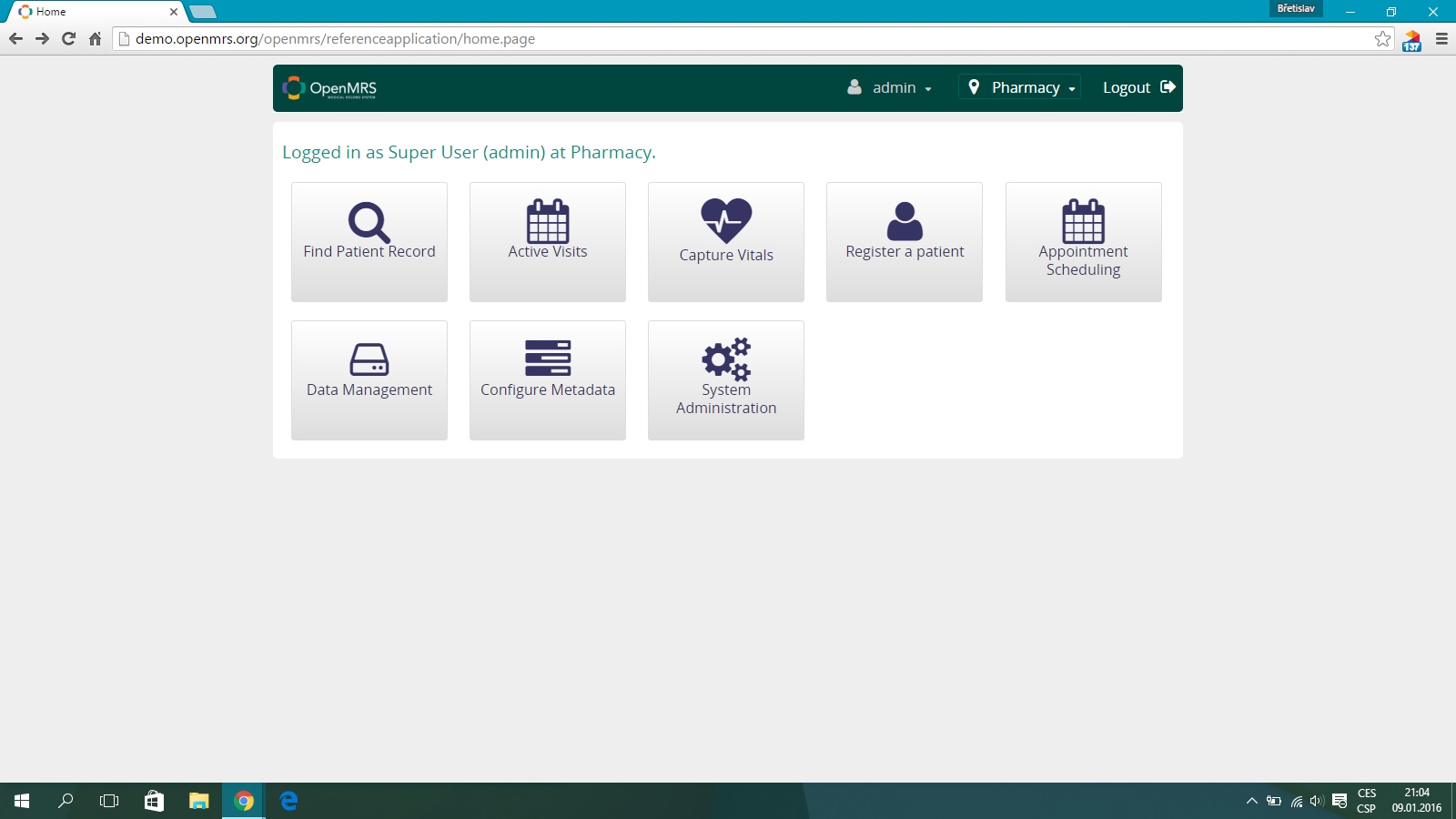
Task: Open the Action Center notifications icon
Action: pyautogui.click(x=1340, y=801)
